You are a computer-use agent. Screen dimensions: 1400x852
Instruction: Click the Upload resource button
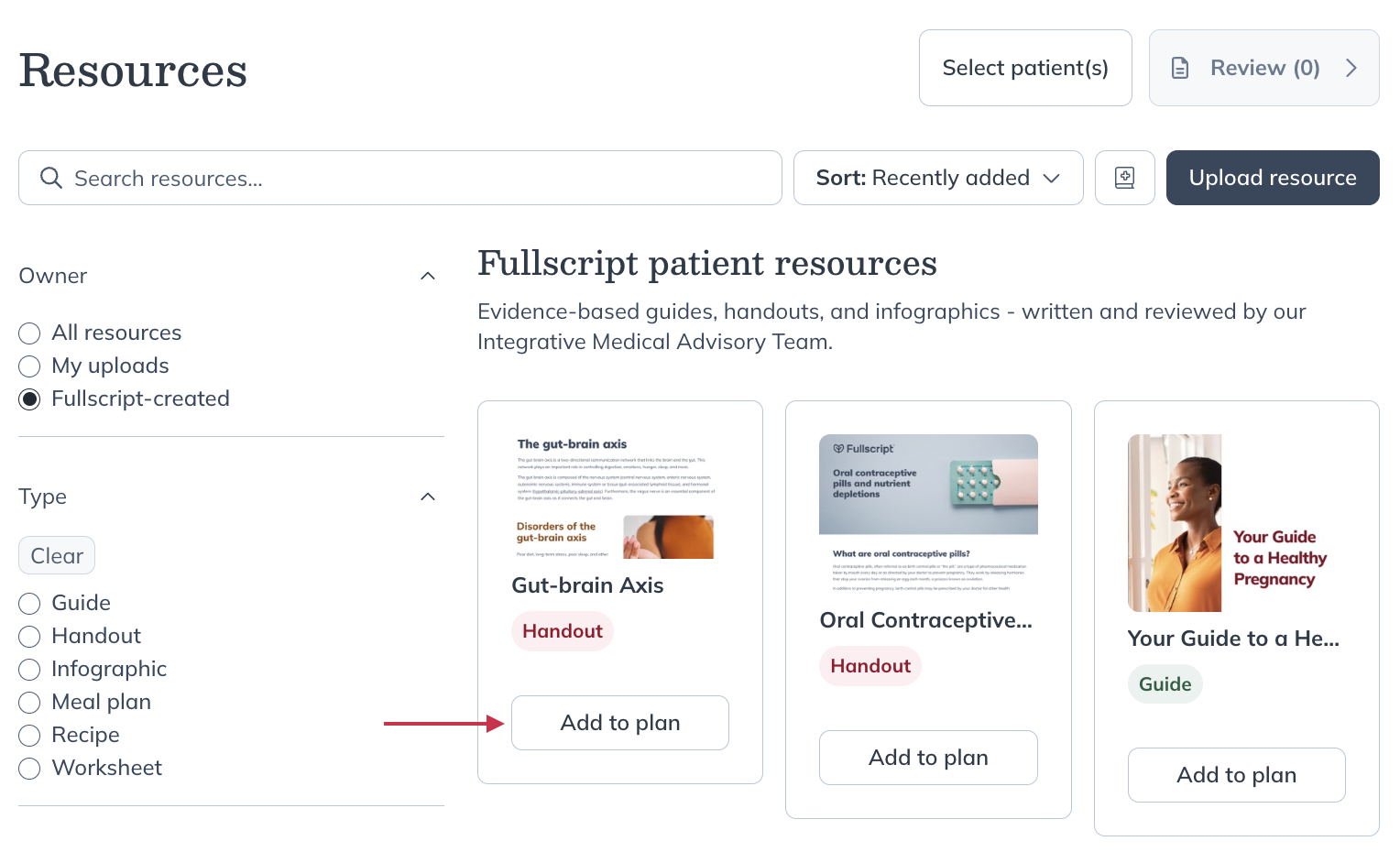(1273, 178)
